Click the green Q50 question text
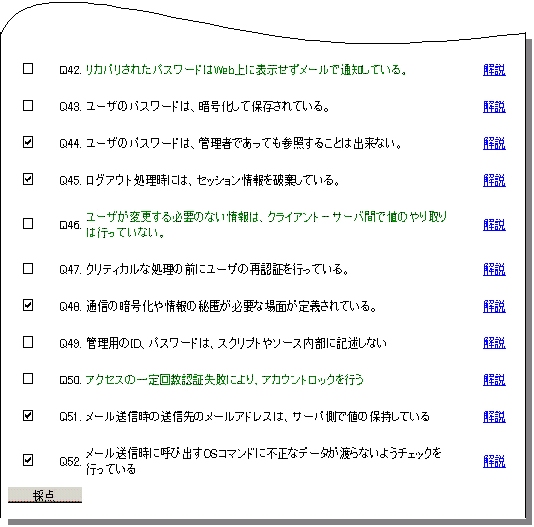The height and width of the screenshot is (527, 534). pos(224,379)
